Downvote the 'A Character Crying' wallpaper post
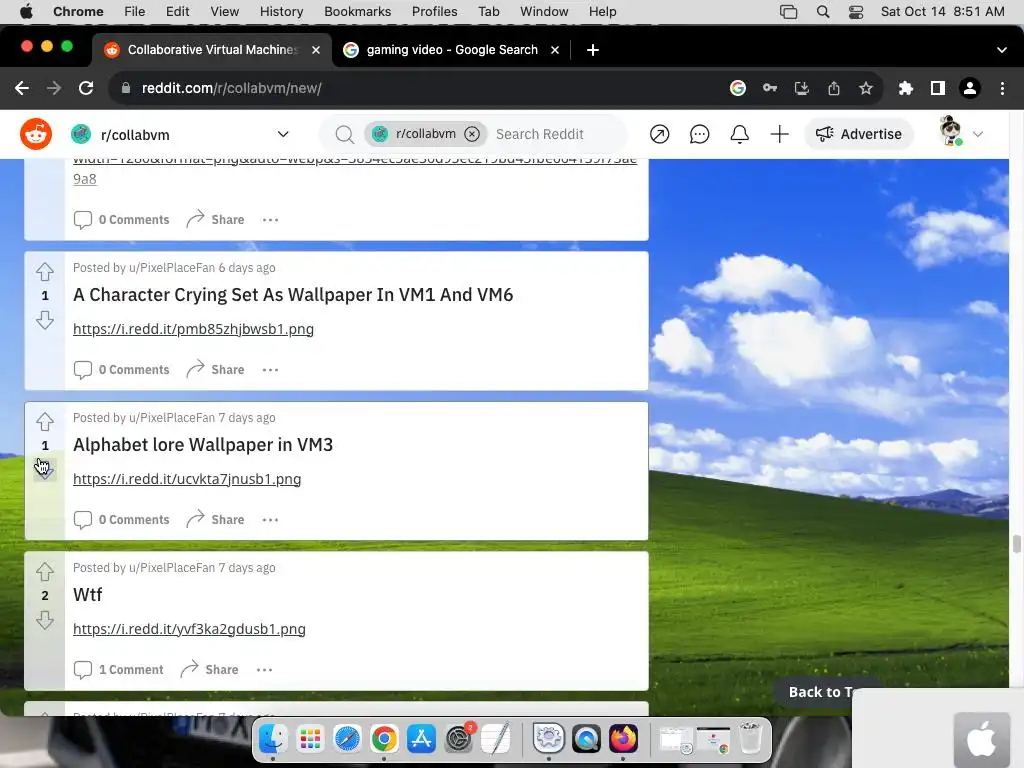 pos(44,320)
